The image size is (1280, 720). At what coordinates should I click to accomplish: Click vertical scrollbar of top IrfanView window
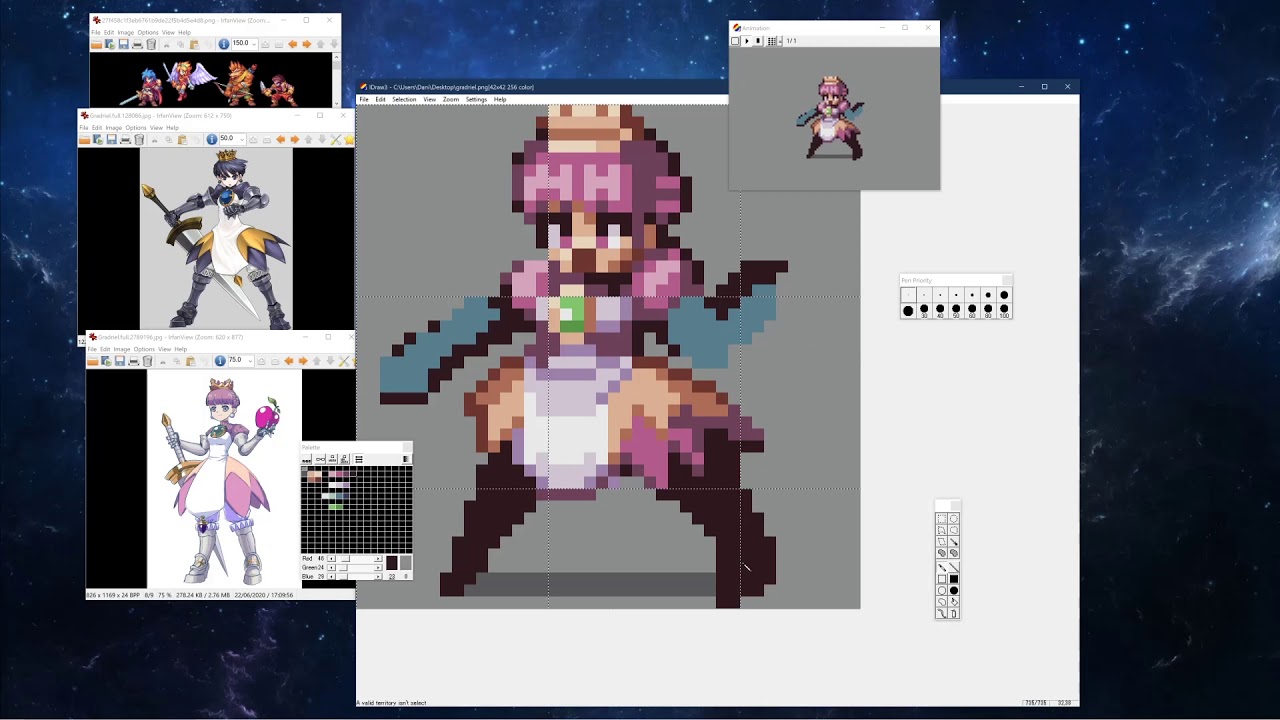point(336,80)
